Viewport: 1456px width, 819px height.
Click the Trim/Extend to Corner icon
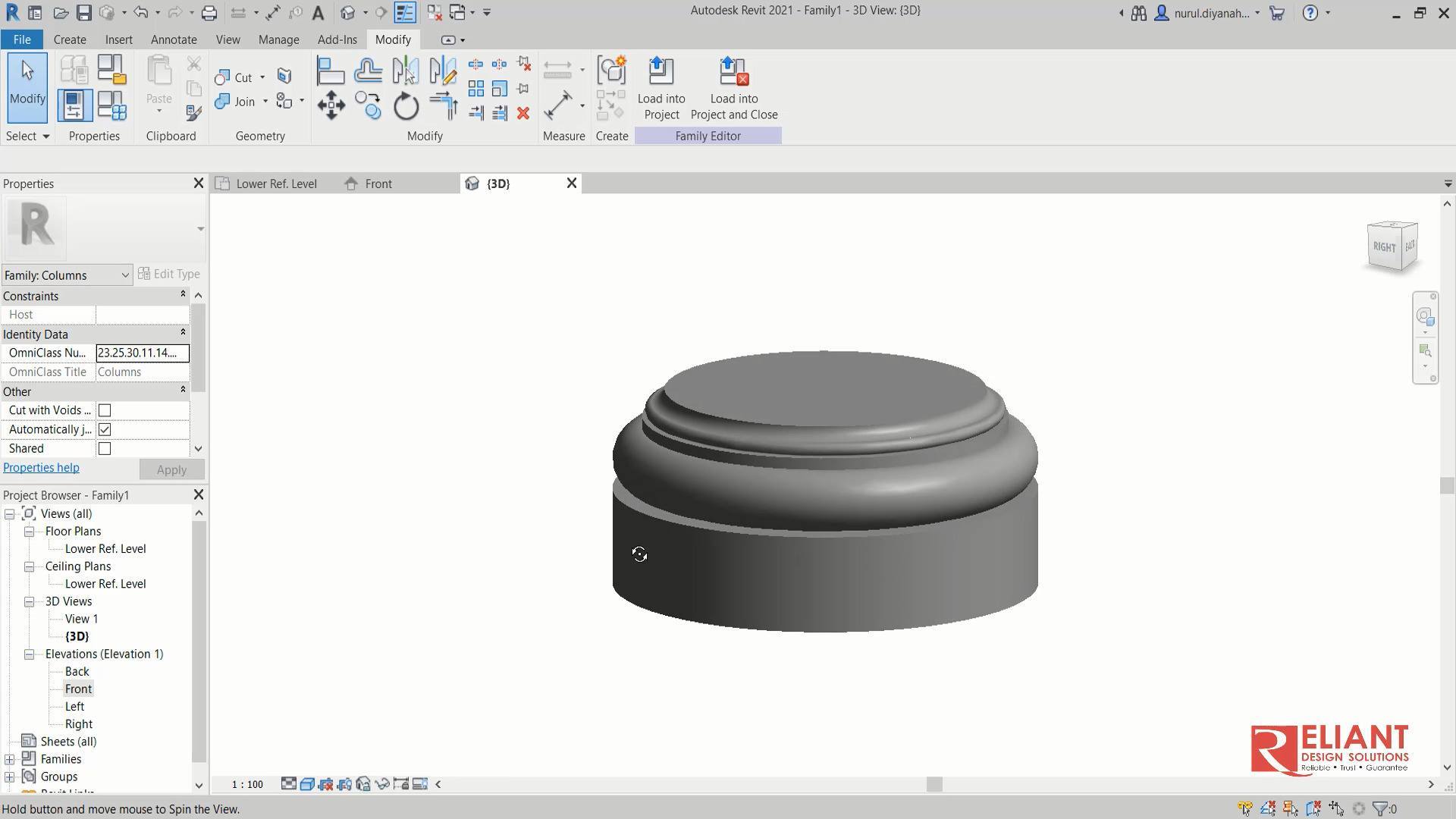[x=443, y=105]
